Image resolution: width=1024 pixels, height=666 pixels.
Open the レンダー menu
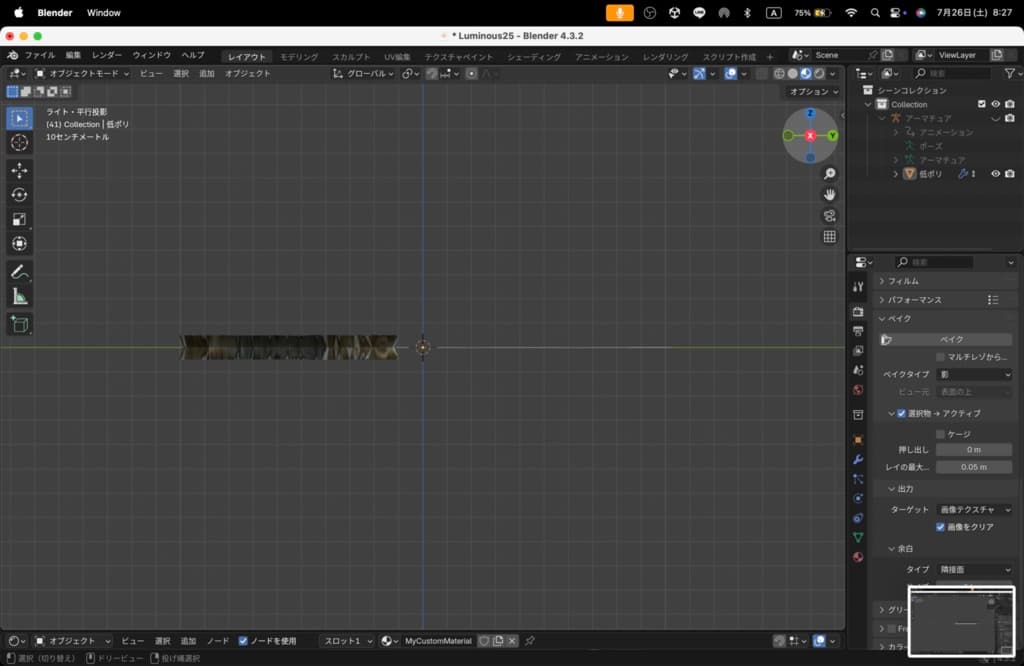click(106, 56)
